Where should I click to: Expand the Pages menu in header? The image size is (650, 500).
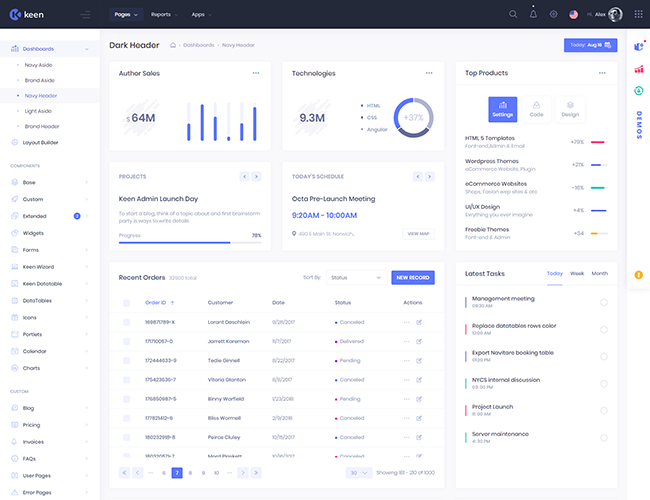(125, 15)
